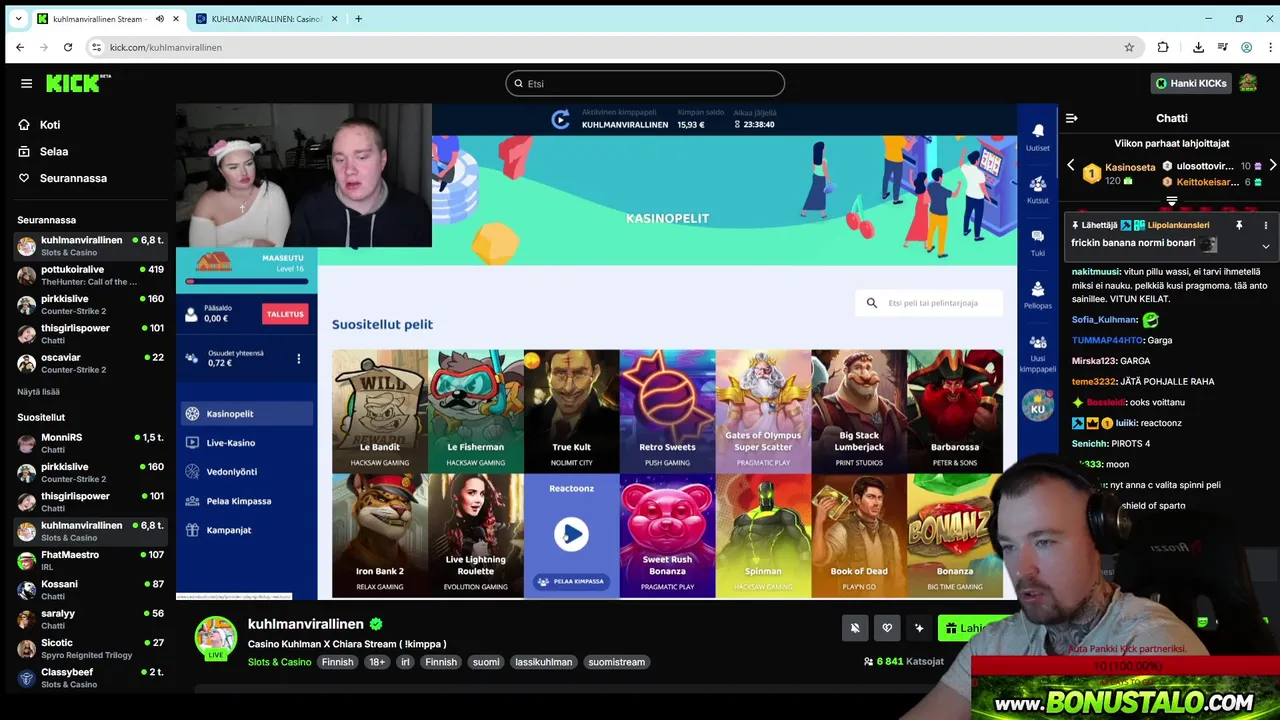Select Pelaa Kimpassa menu item

247,501
